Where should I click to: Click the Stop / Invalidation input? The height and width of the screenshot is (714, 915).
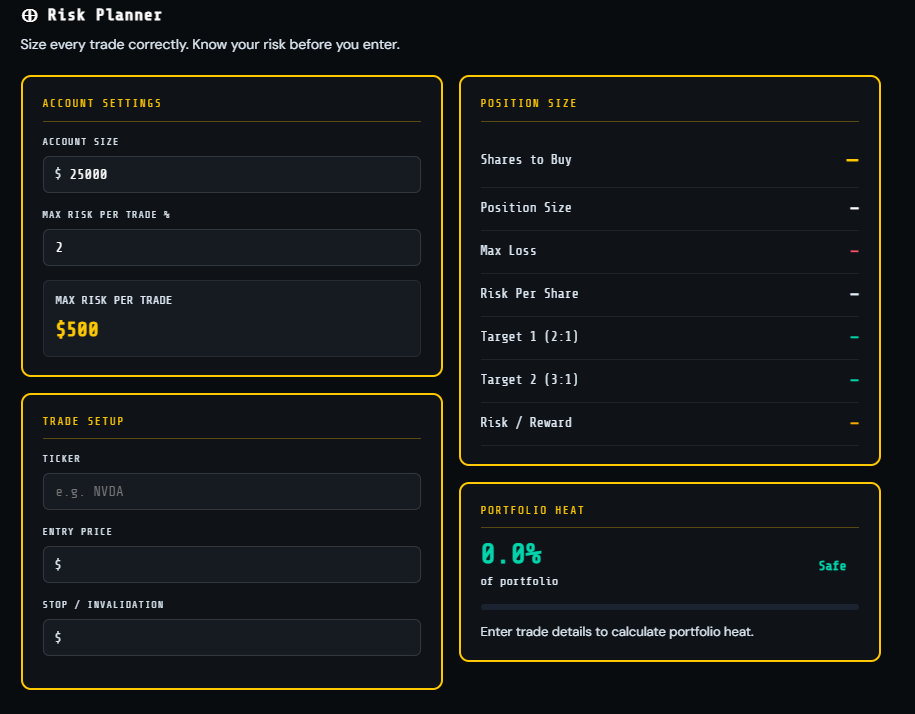pos(232,637)
